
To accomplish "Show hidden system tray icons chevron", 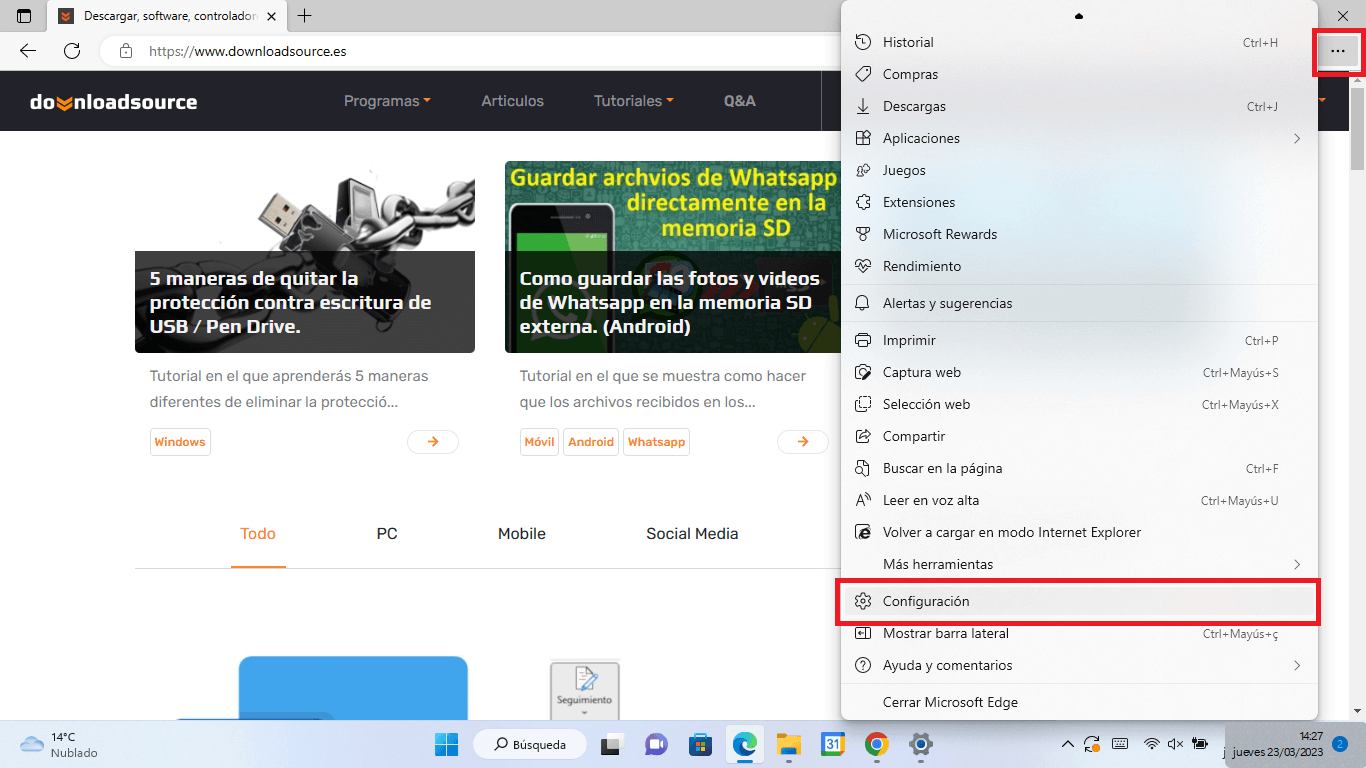I will (x=1068, y=744).
